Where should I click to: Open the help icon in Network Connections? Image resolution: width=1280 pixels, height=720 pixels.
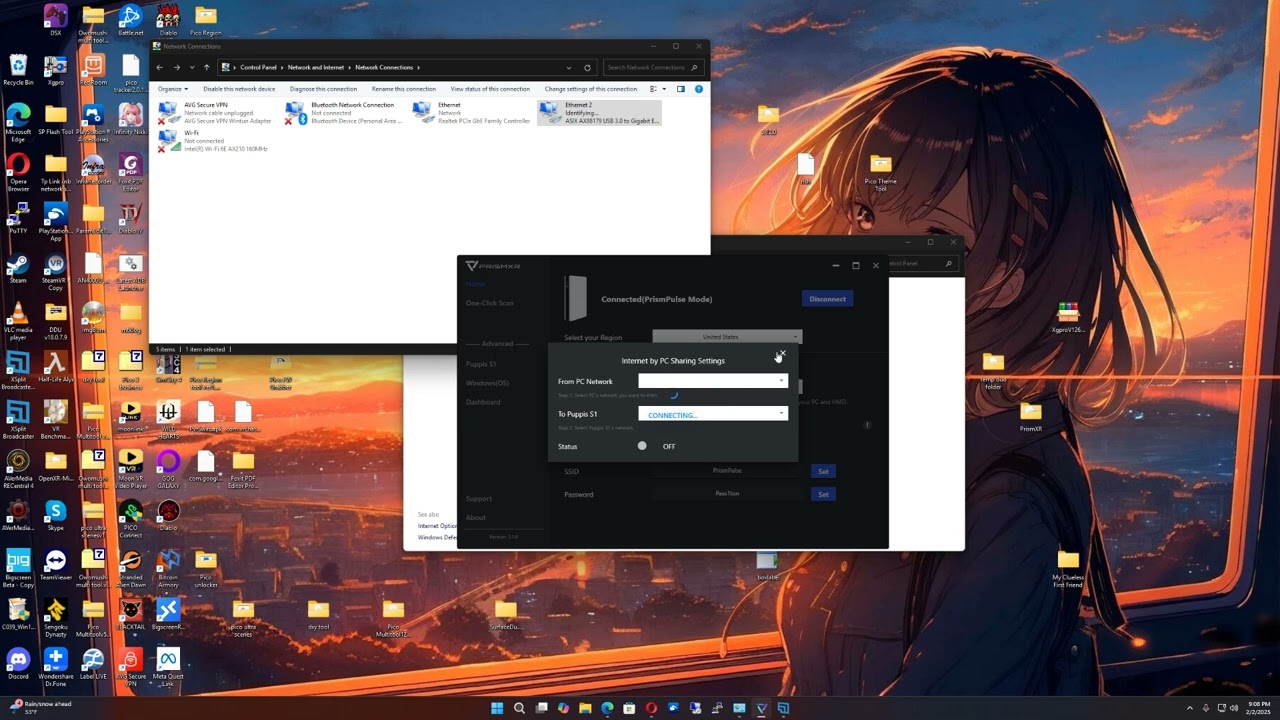click(x=699, y=89)
